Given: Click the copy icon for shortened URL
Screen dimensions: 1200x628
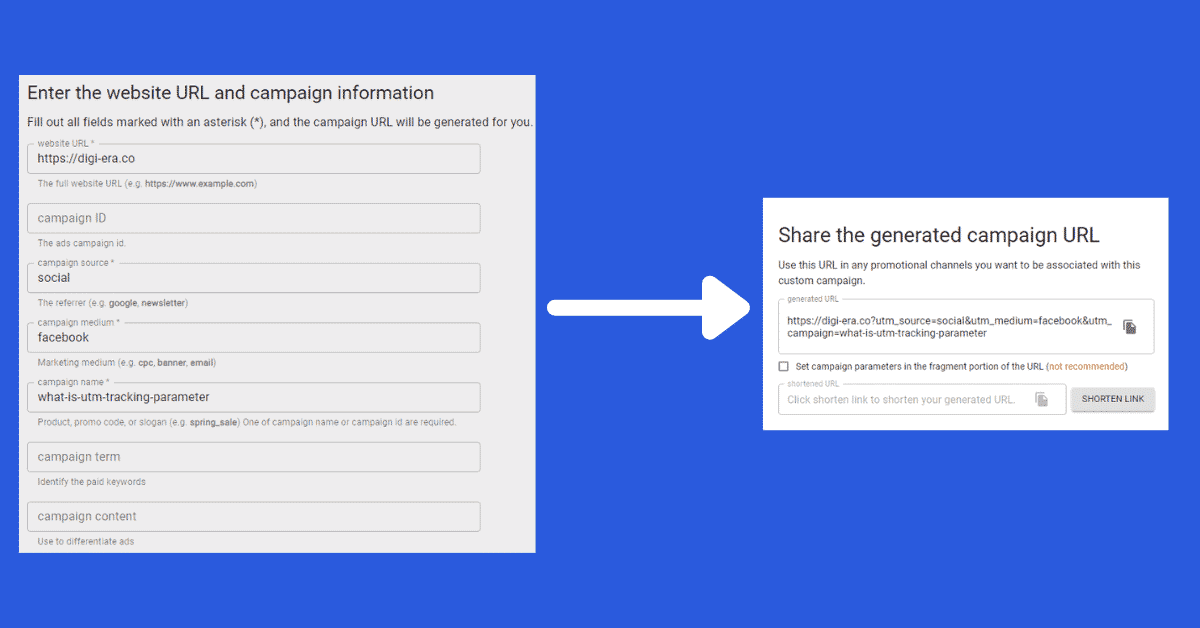Looking at the screenshot, I should pyautogui.click(x=1041, y=399).
